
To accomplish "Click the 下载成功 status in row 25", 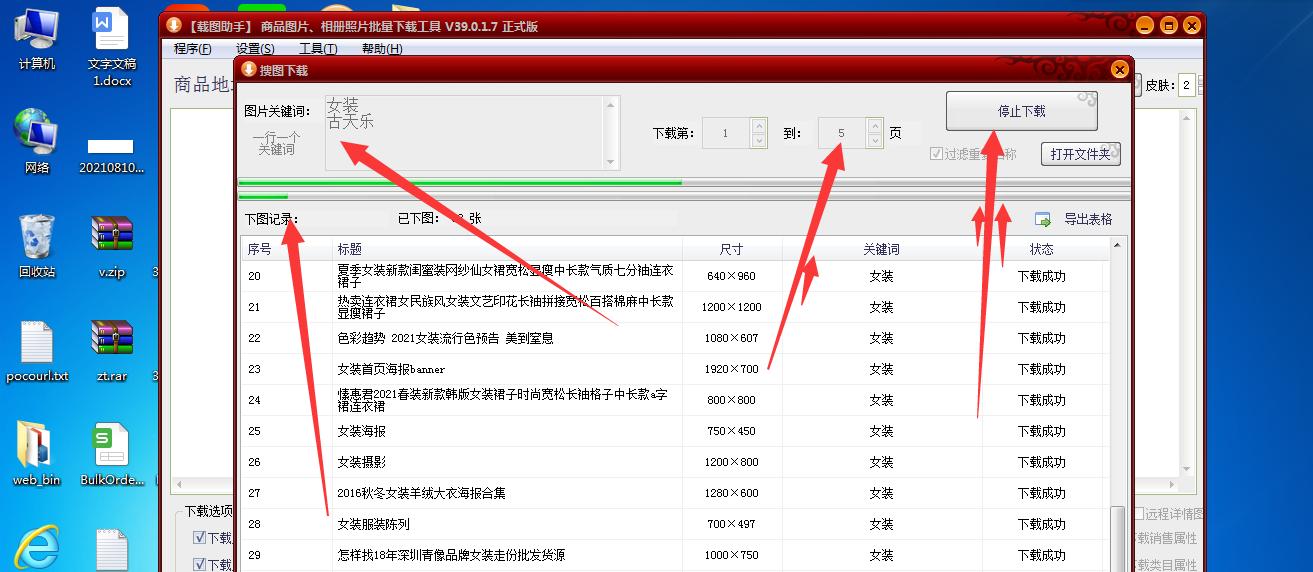I will [x=1042, y=431].
